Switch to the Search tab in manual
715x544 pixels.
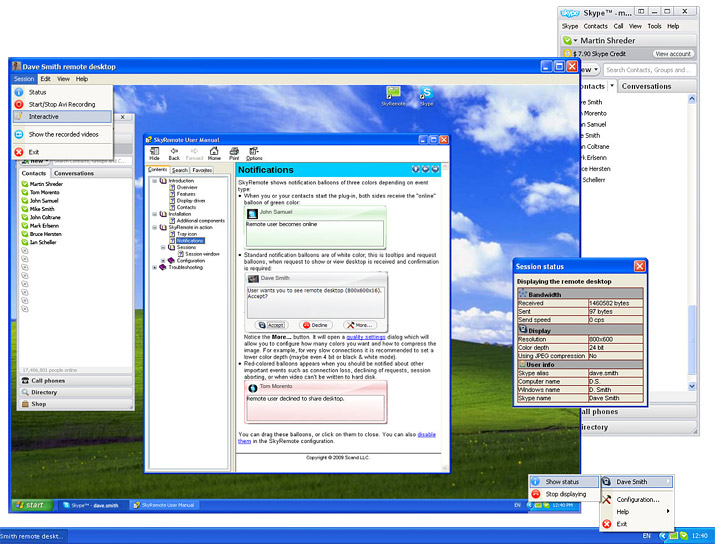pyautogui.click(x=180, y=170)
